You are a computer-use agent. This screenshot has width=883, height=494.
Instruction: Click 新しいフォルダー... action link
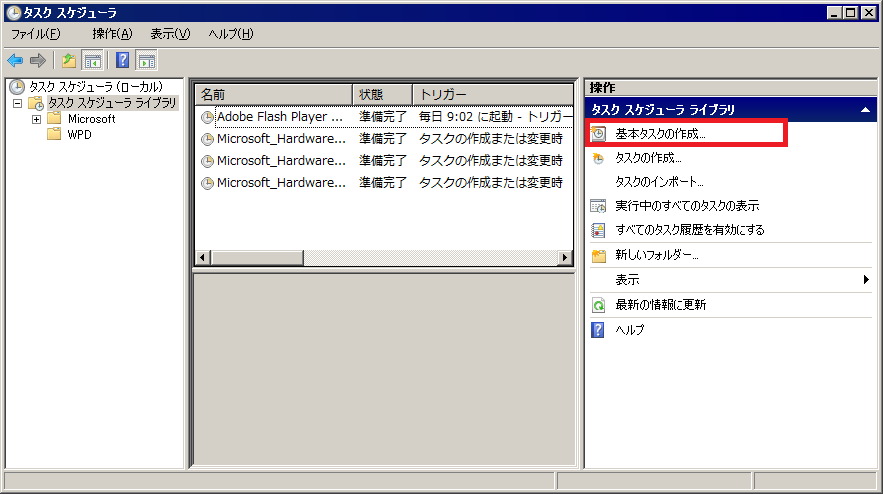657,255
